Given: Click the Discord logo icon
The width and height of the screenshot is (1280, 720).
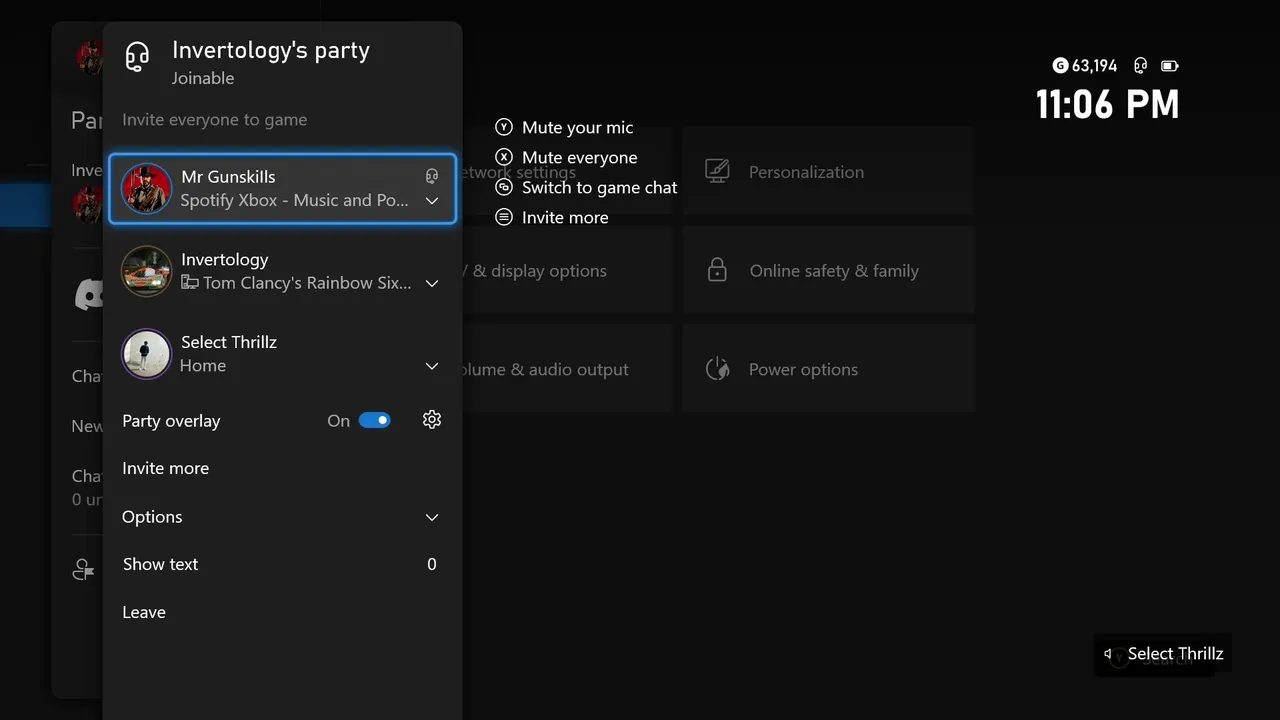Looking at the screenshot, I should (88, 294).
